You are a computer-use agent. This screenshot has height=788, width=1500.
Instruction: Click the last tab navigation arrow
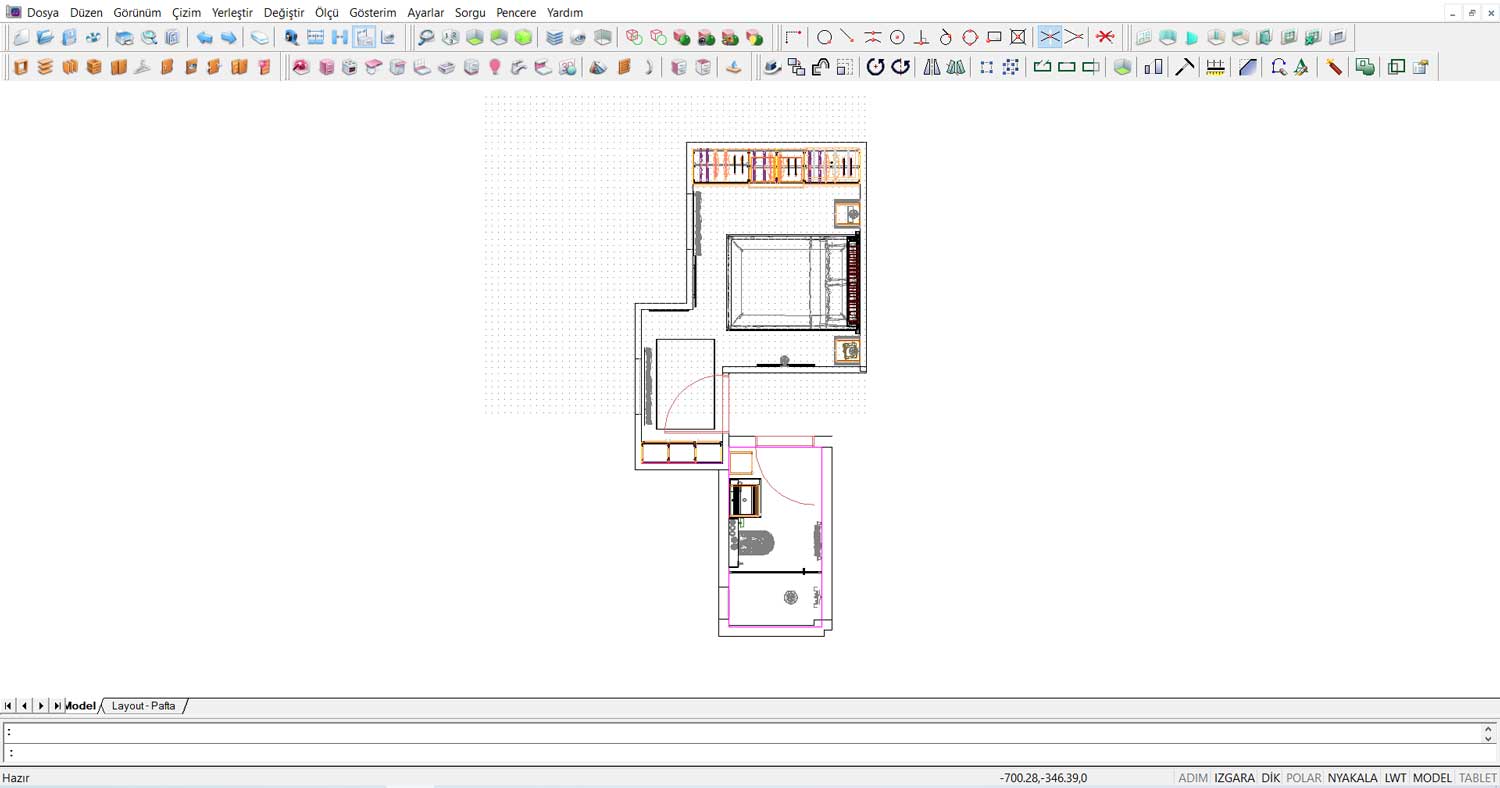click(57, 706)
